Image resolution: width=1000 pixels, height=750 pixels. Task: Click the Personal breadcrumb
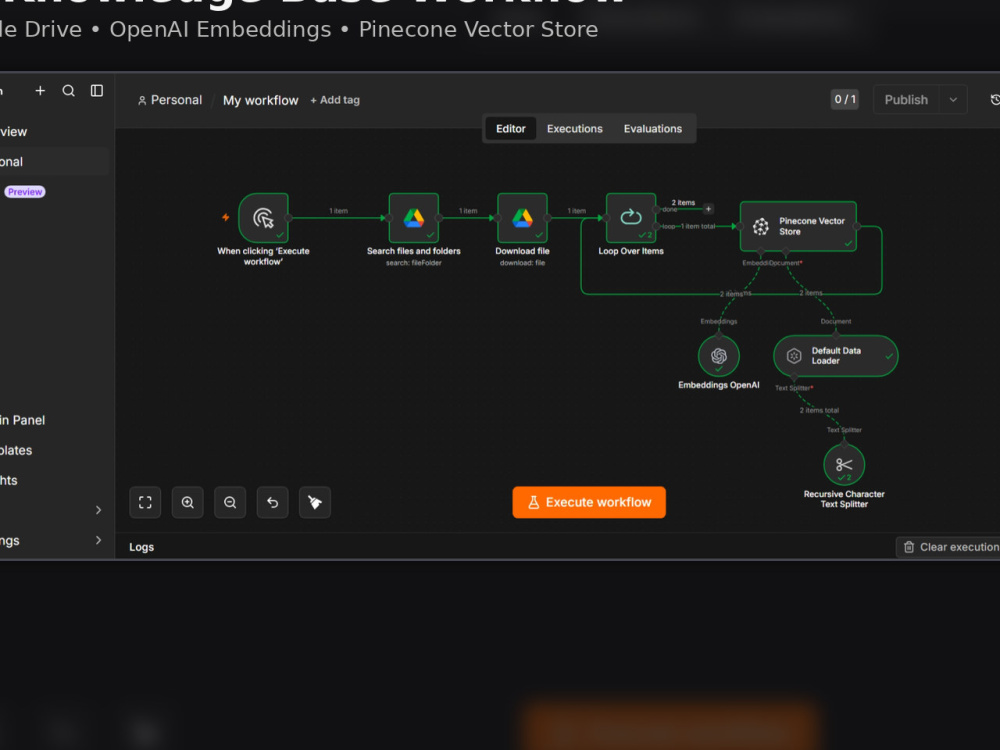(x=170, y=100)
